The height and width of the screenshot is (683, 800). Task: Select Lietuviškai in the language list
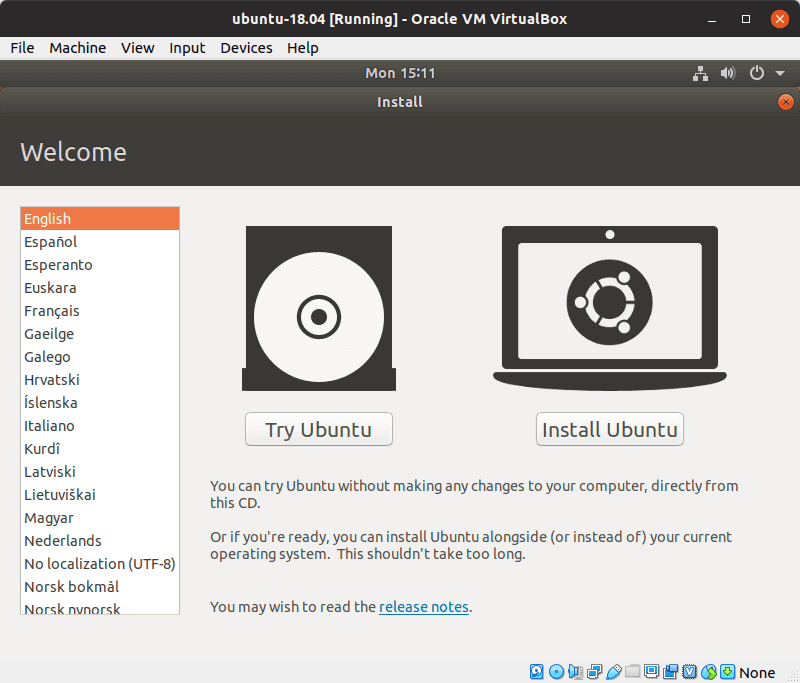[x=100, y=494]
